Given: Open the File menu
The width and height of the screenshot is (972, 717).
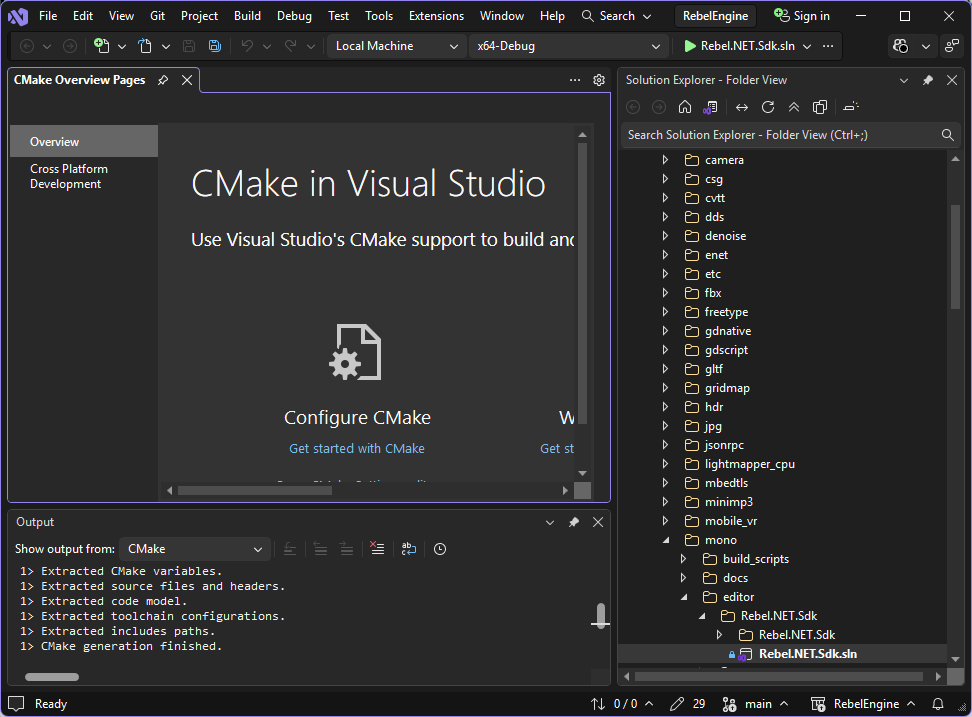Looking at the screenshot, I should [48, 16].
